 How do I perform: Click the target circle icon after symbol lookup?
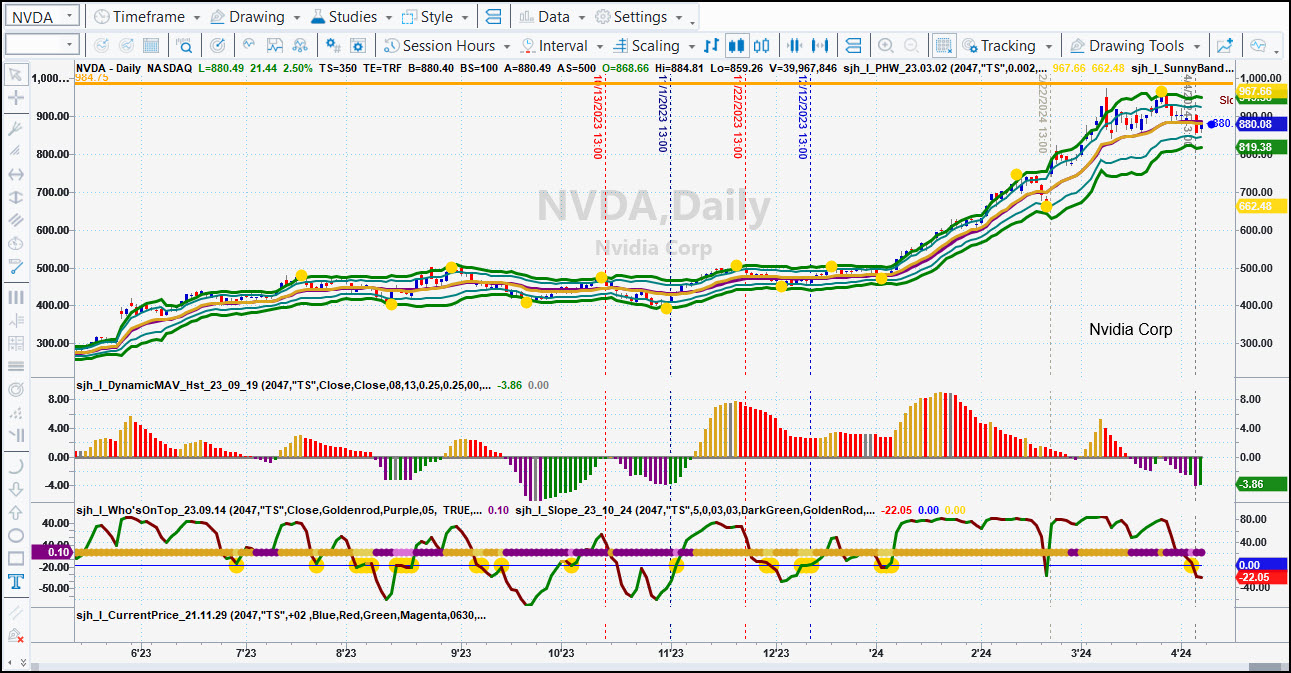[218, 46]
